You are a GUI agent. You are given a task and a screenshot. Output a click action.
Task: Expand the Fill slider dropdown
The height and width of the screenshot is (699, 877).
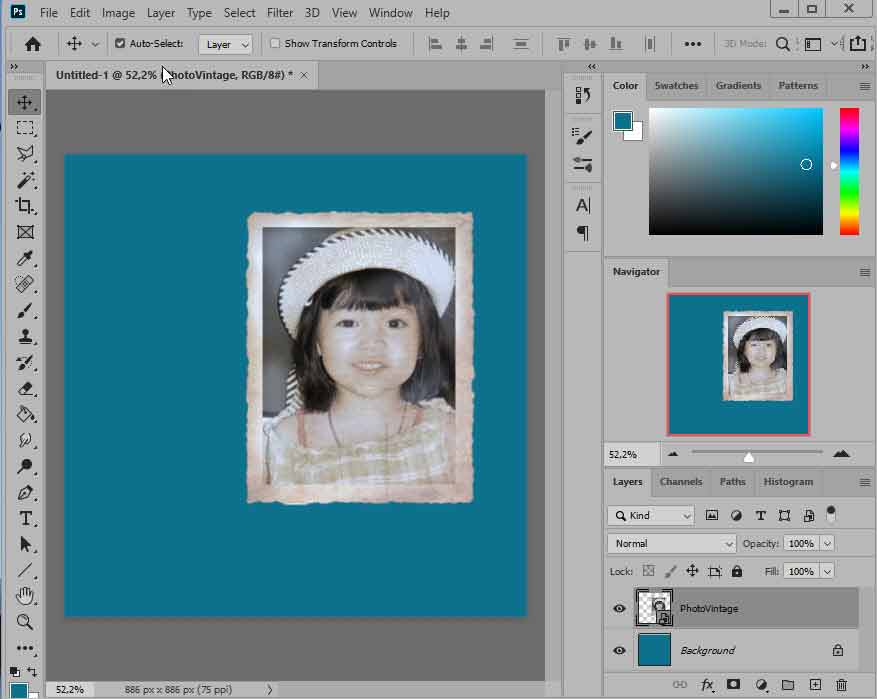click(x=827, y=572)
